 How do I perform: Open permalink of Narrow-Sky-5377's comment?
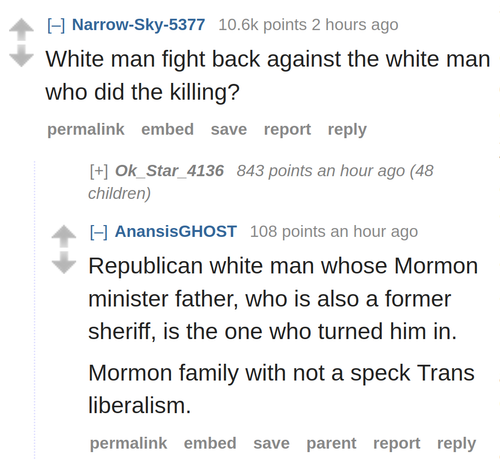pos(86,129)
